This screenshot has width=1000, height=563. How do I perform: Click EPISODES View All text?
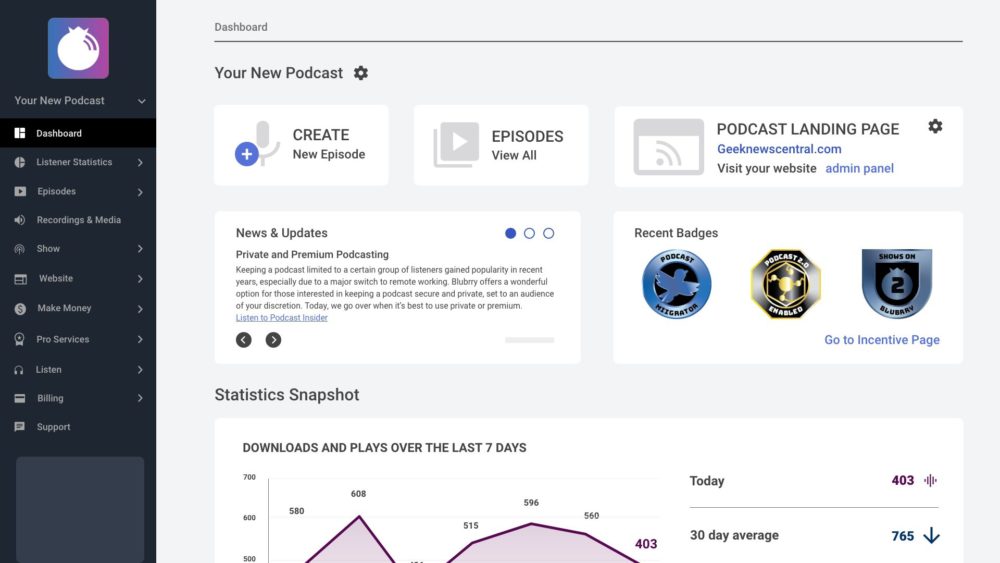click(x=527, y=145)
